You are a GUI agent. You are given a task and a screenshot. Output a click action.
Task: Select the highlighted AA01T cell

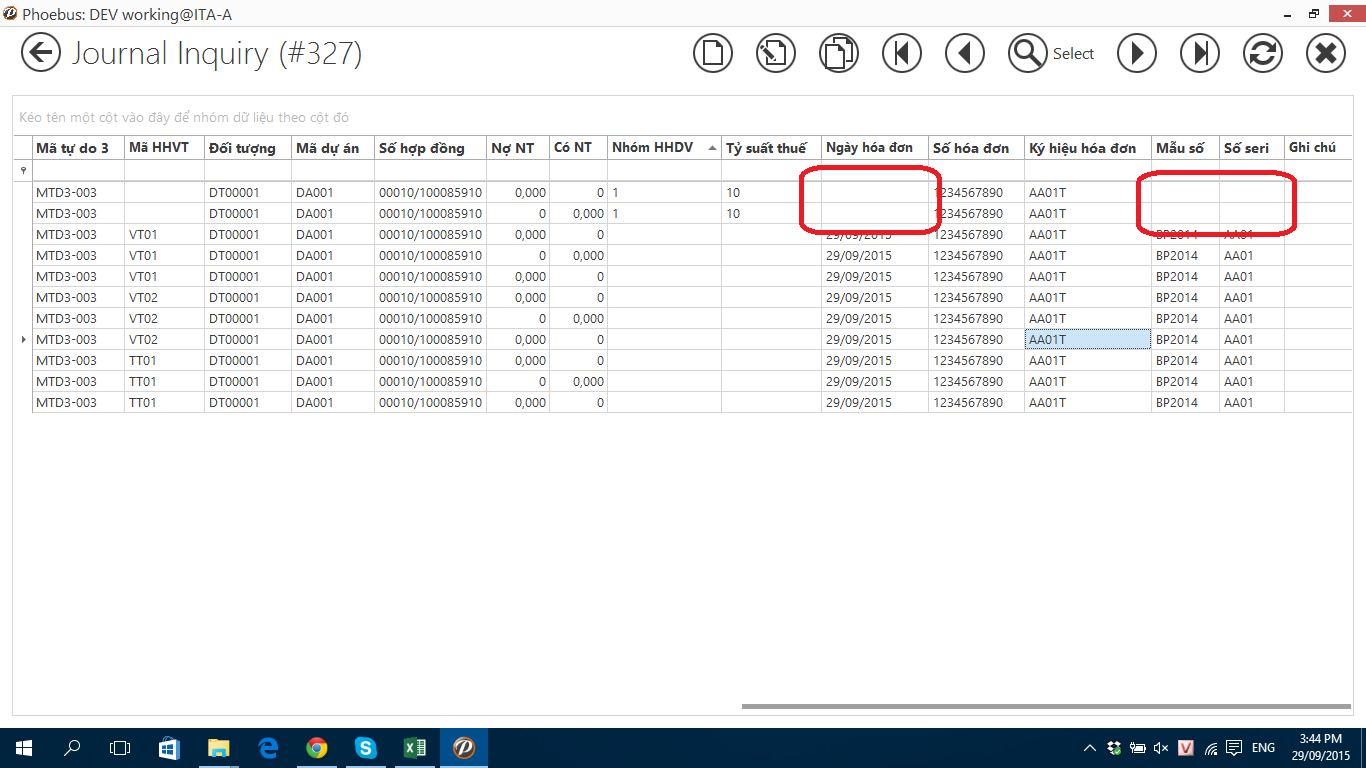tap(1087, 340)
